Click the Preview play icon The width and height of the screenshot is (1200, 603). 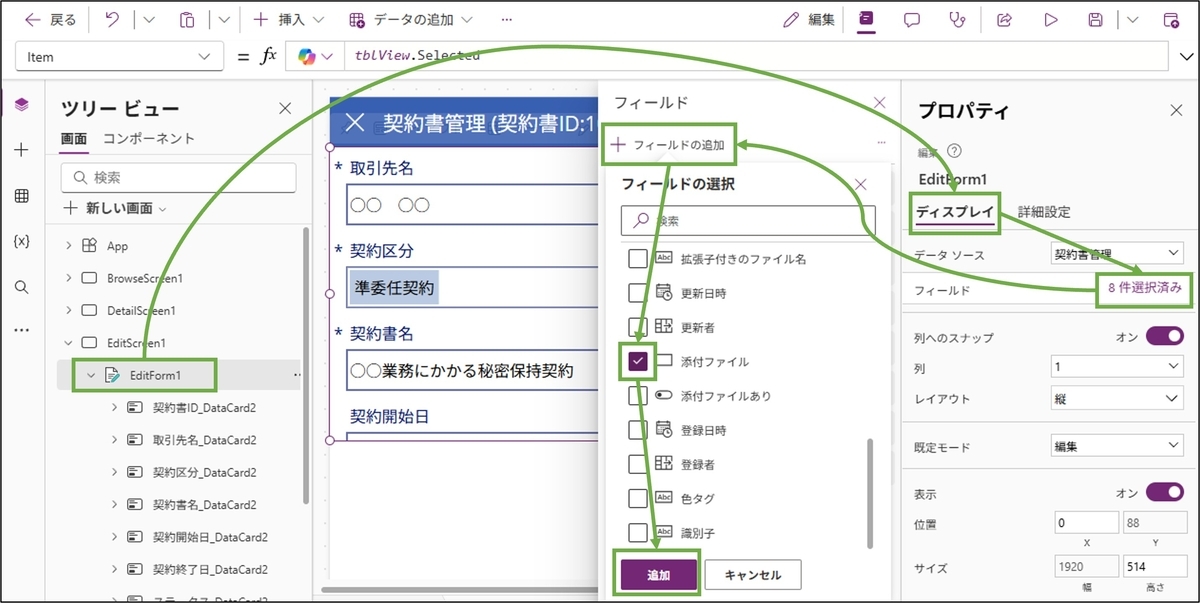click(x=1051, y=19)
